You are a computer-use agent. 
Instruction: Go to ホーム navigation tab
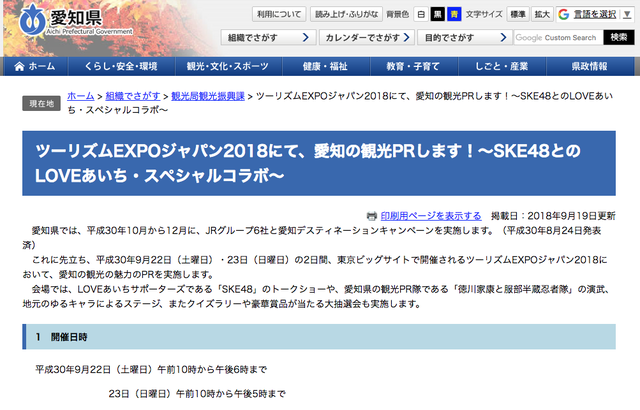coord(36,66)
